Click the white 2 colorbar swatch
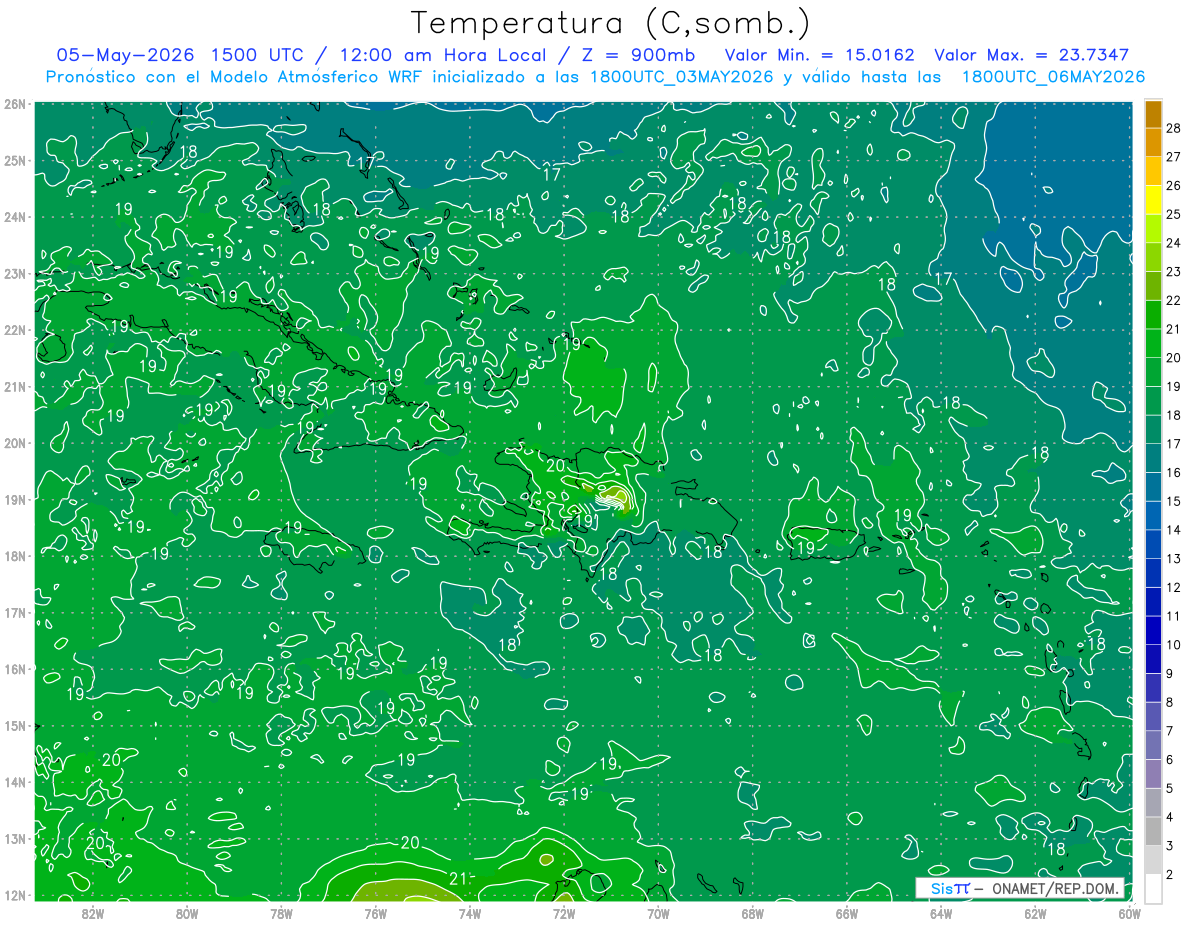 (1152, 887)
